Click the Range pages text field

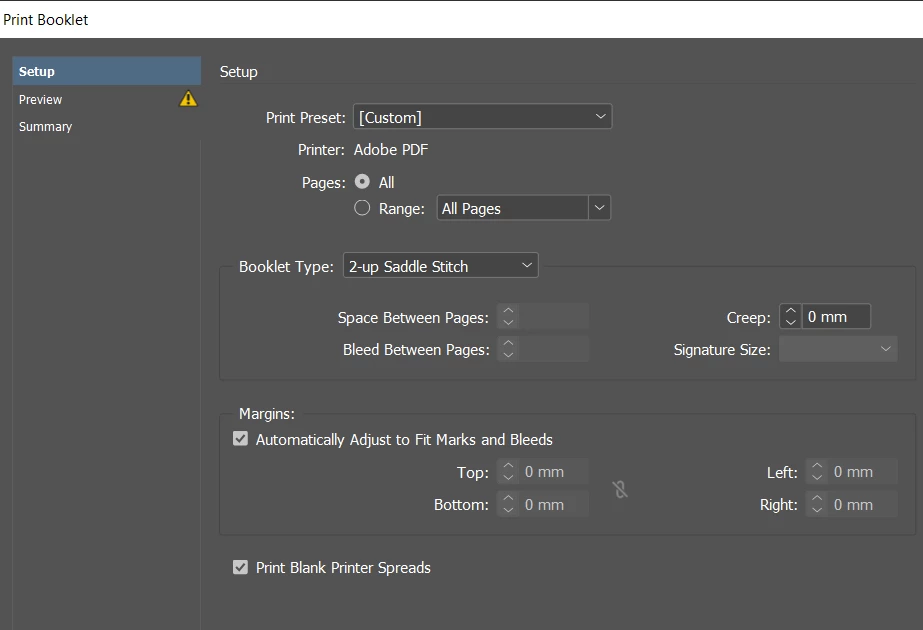click(512, 208)
